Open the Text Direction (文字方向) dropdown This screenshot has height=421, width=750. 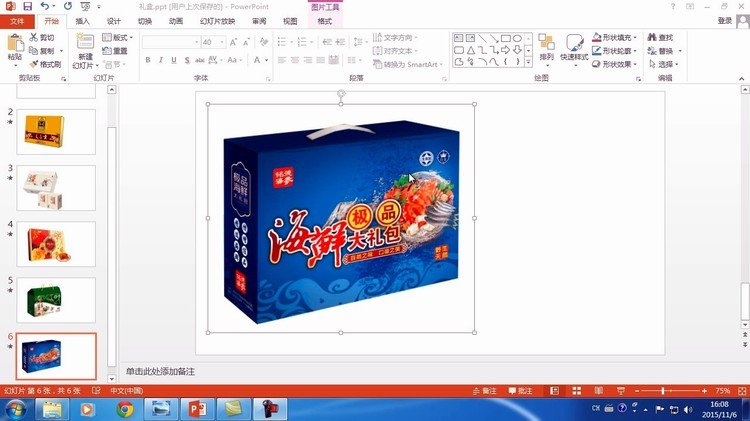tap(395, 37)
